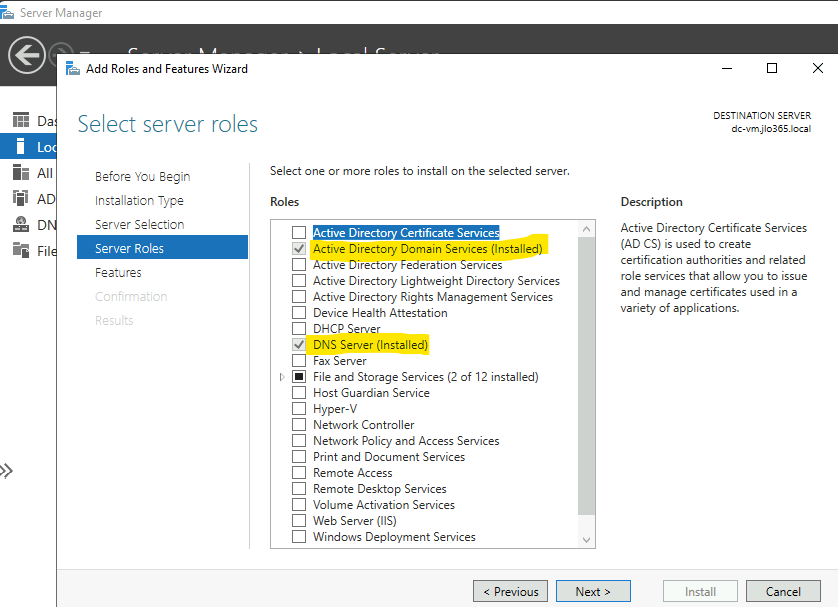Open File and Storage Services sidebar icon
This screenshot has height=607, width=838.
pyautogui.click(x=21, y=250)
